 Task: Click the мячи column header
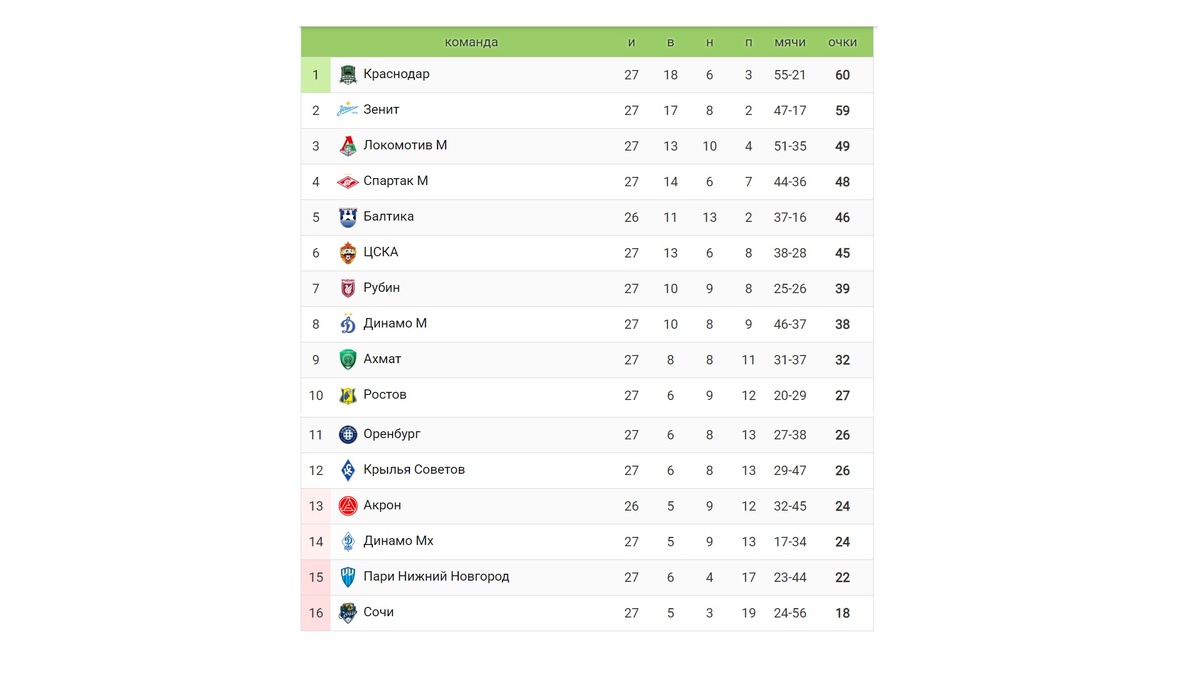(x=790, y=42)
